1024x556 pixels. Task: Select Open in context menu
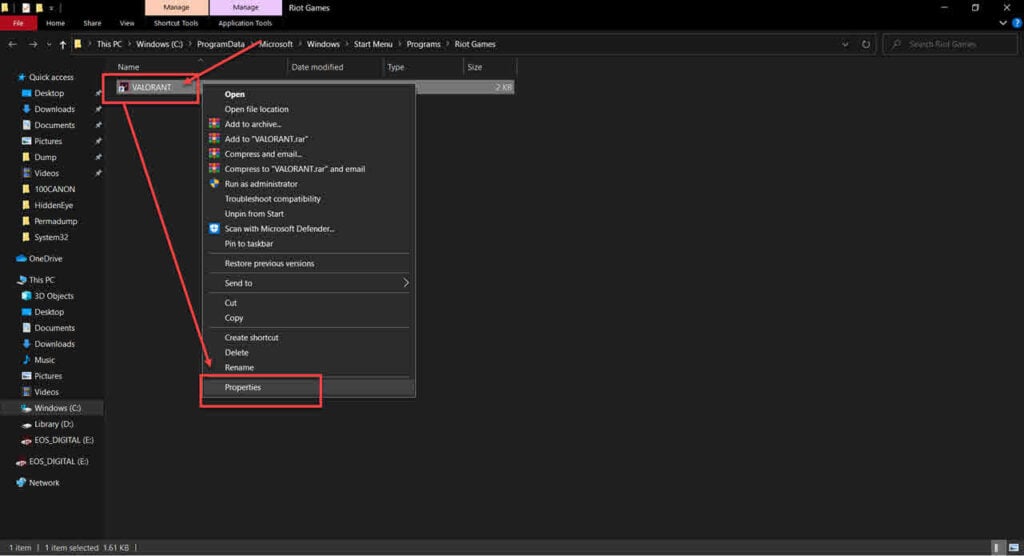coord(234,94)
